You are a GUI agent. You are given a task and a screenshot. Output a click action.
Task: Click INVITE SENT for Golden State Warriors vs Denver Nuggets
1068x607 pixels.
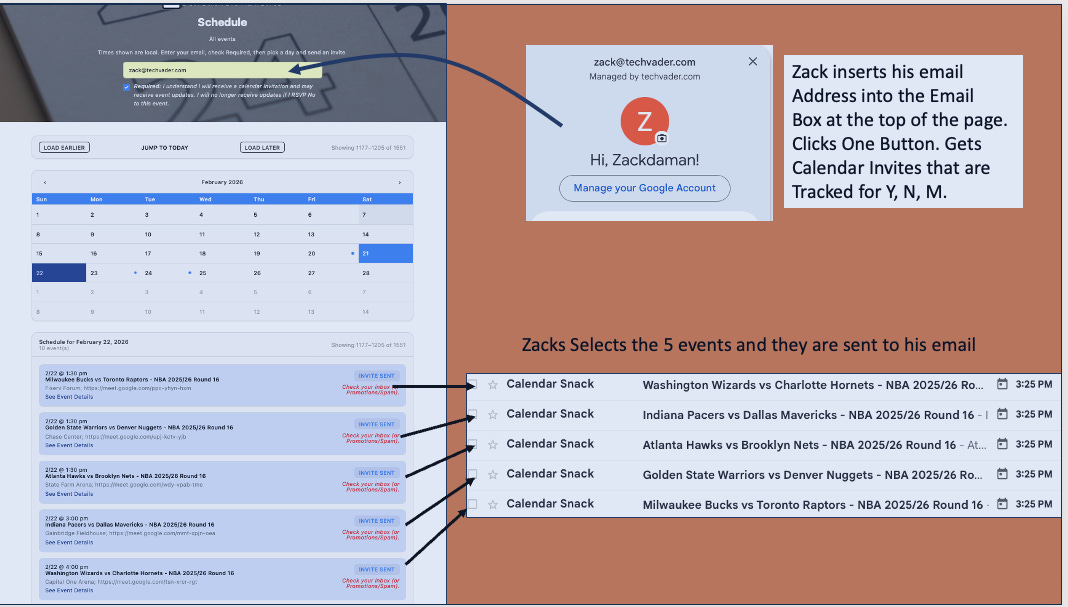click(377, 424)
